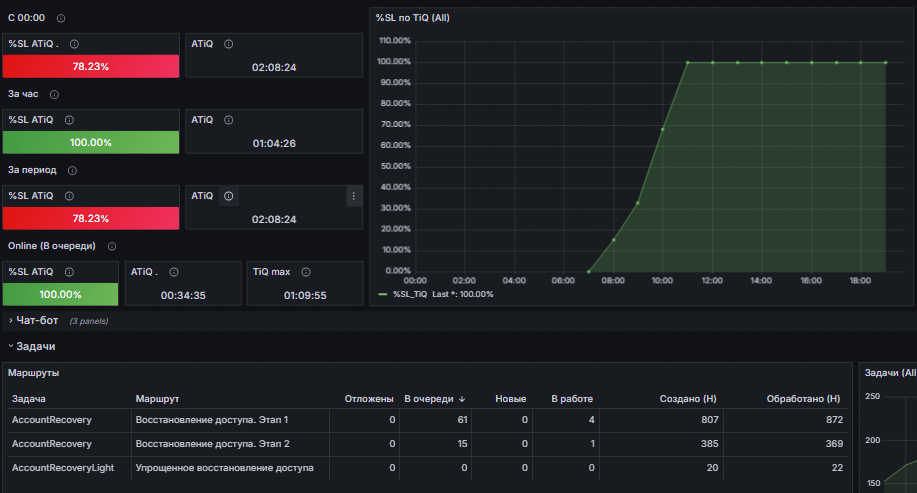
Task: Click the 'Создано (Н)' column header
Action: click(688, 399)
